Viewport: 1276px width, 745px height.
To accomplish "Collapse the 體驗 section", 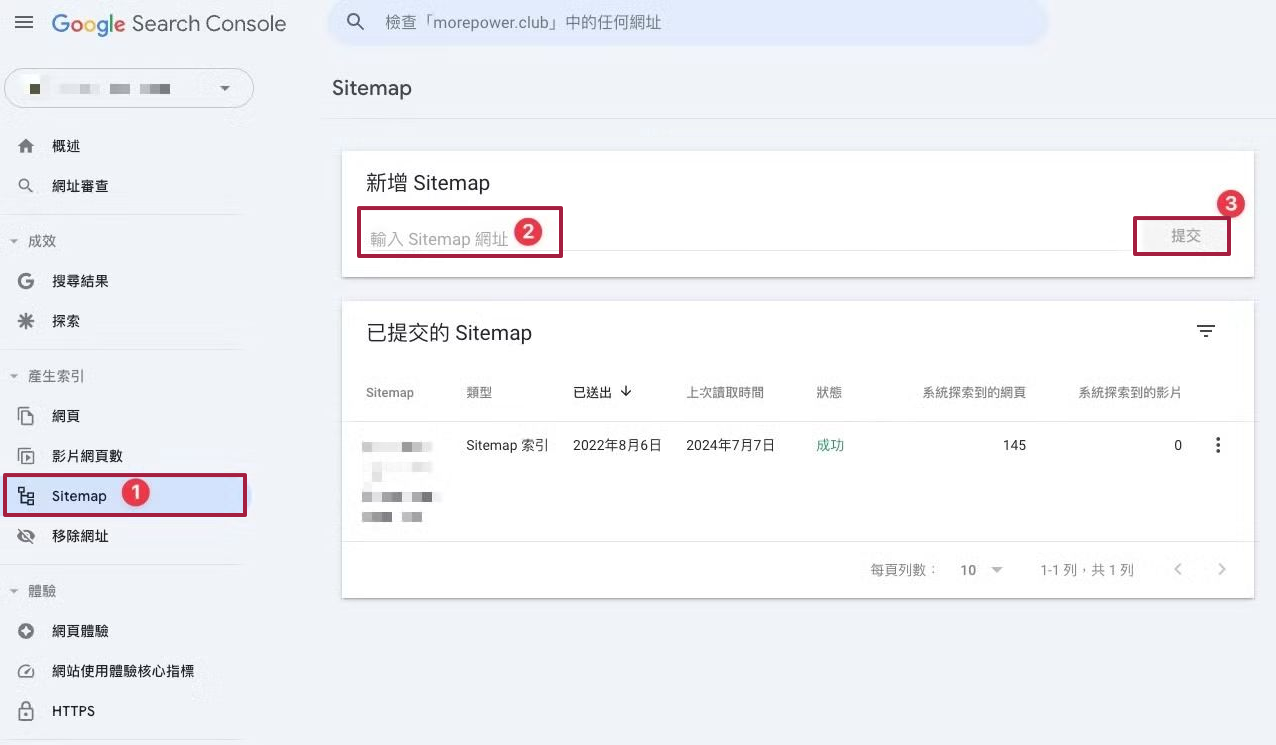I will (x=14, y=592).
